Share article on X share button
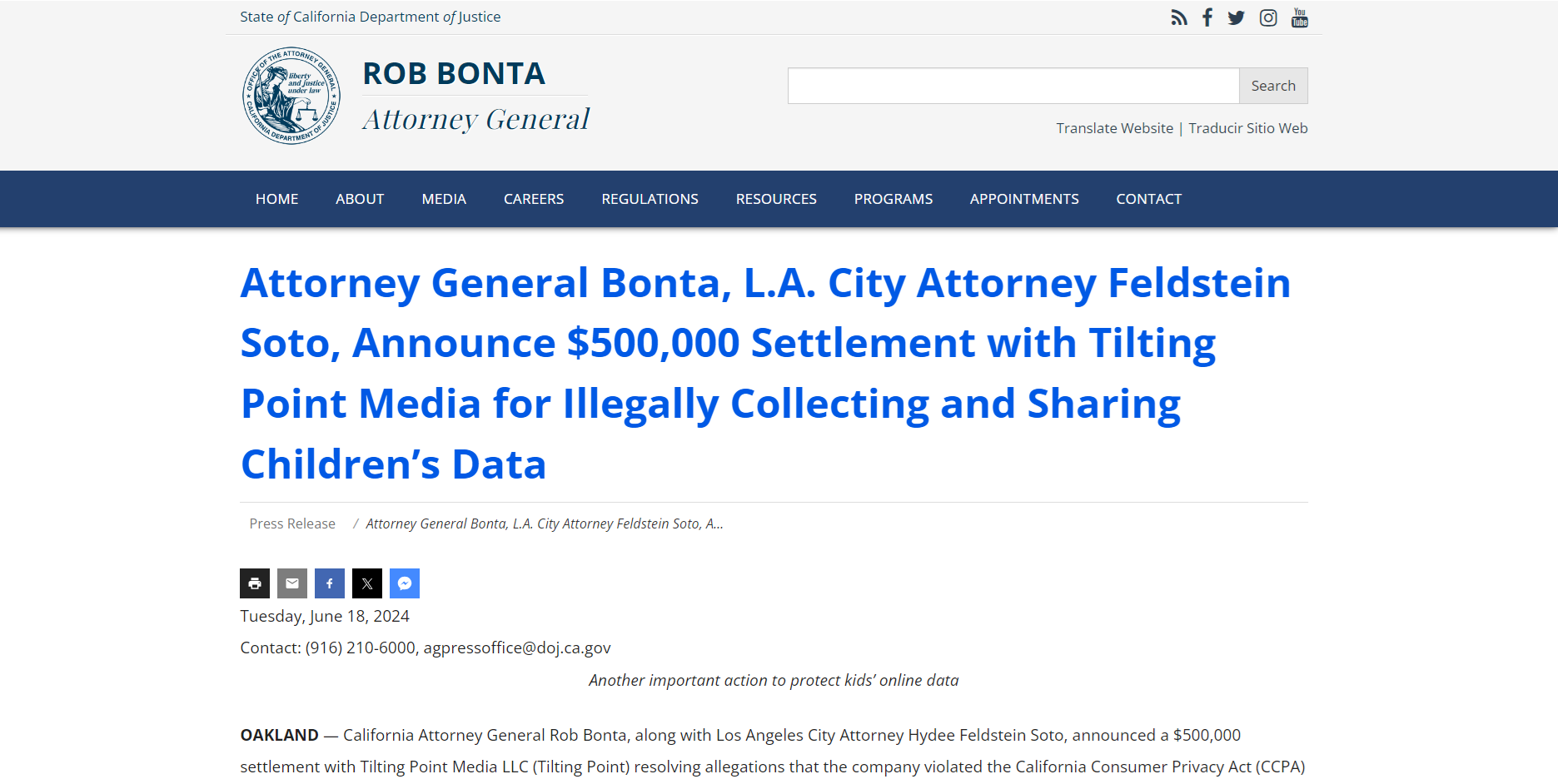Screen dimensions: 1558x784 (x=367, y=583)
